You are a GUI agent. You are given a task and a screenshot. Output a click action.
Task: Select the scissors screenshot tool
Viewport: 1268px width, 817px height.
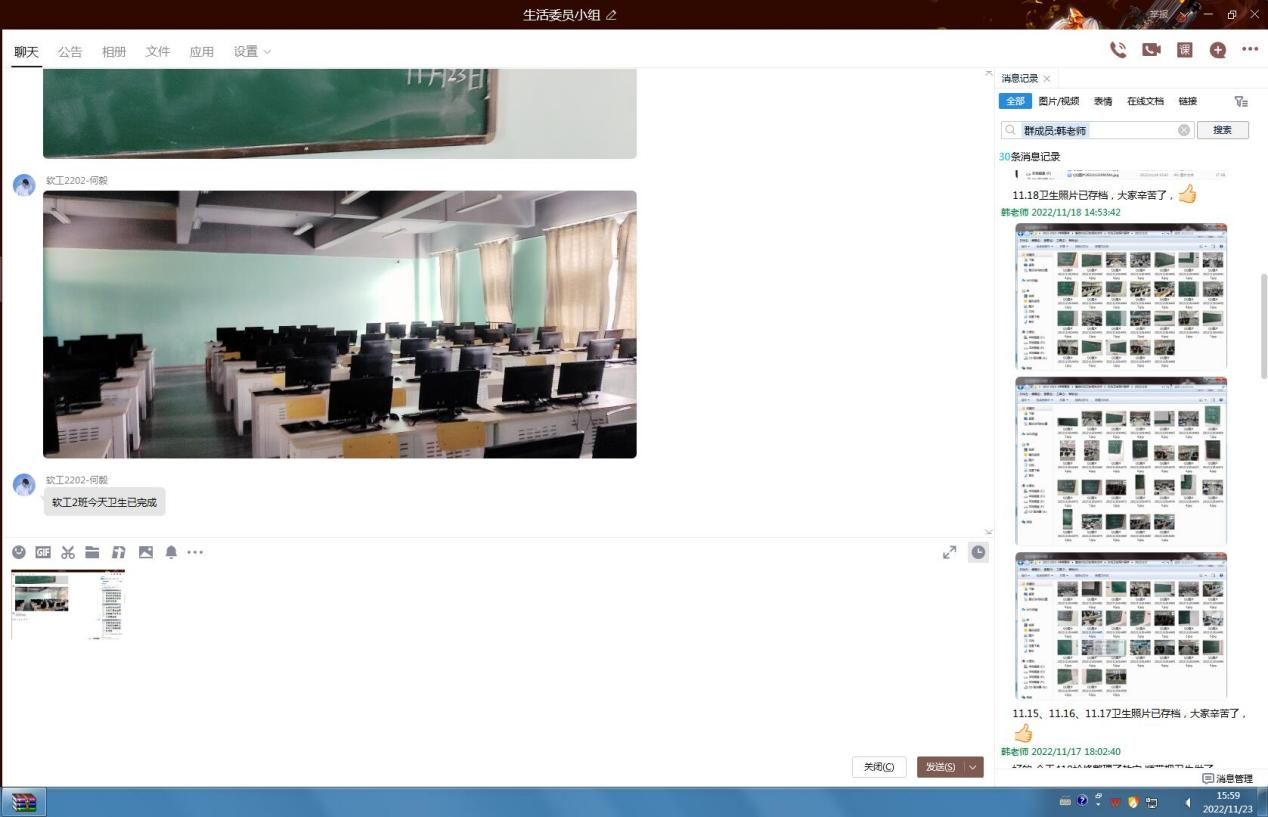pyautogui.click(x=68, y=552)
